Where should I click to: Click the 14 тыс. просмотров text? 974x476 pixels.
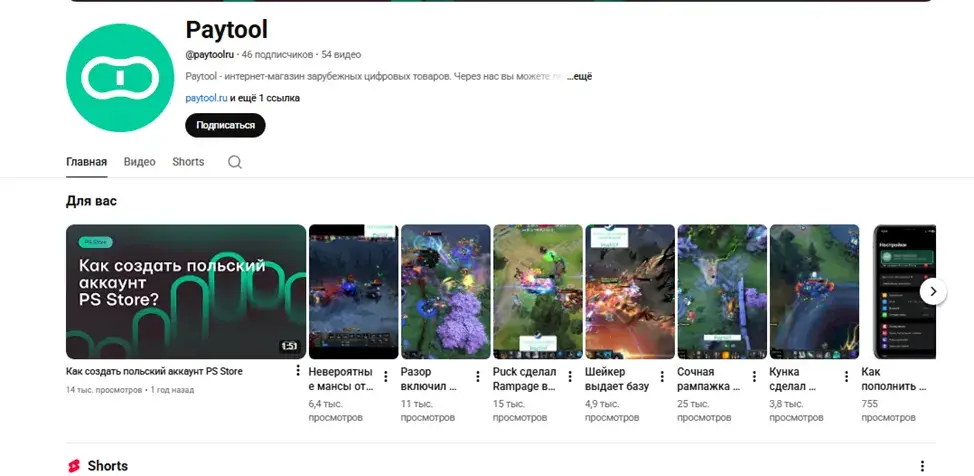[104, 390]
